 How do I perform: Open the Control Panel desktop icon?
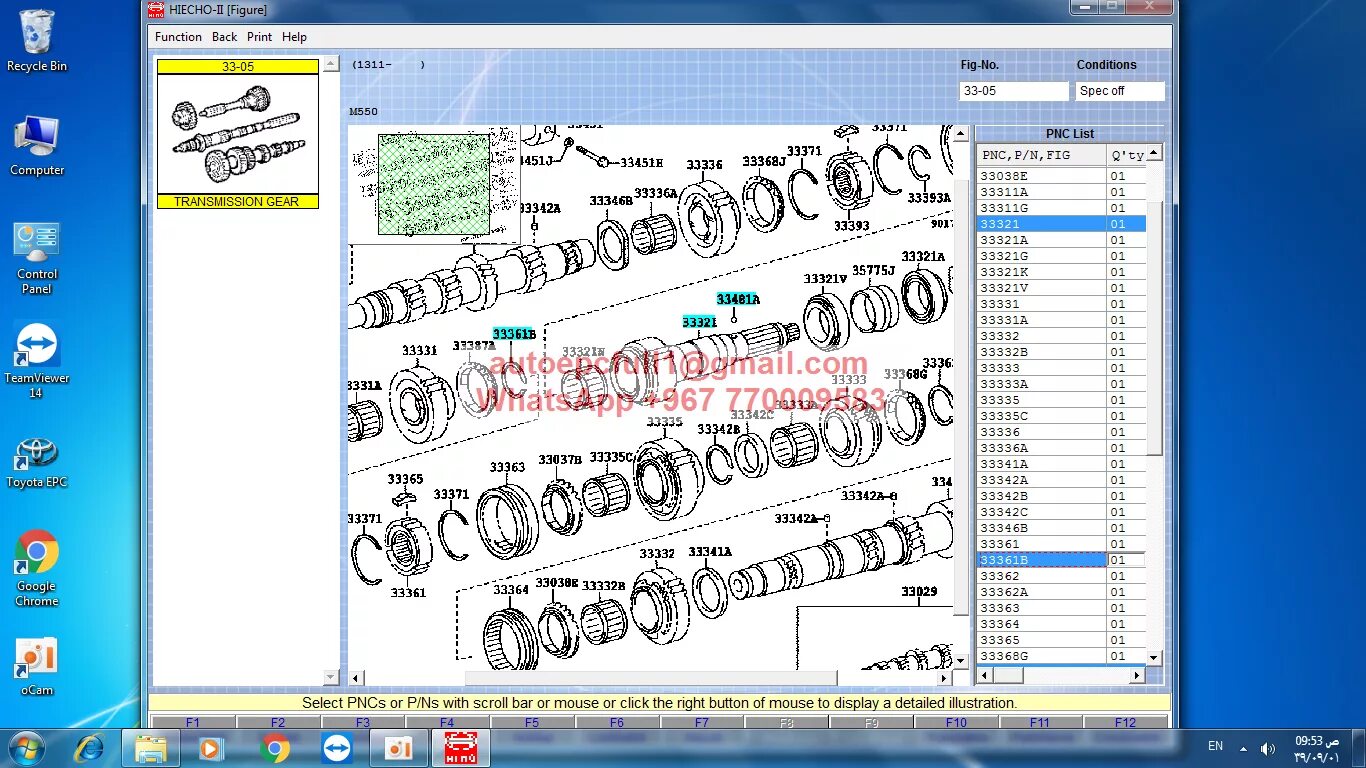tap(37, 258)
